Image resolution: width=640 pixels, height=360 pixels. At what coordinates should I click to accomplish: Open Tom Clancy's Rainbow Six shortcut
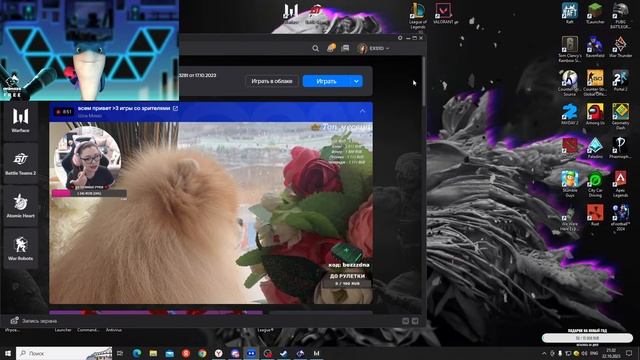click(570, 49)
